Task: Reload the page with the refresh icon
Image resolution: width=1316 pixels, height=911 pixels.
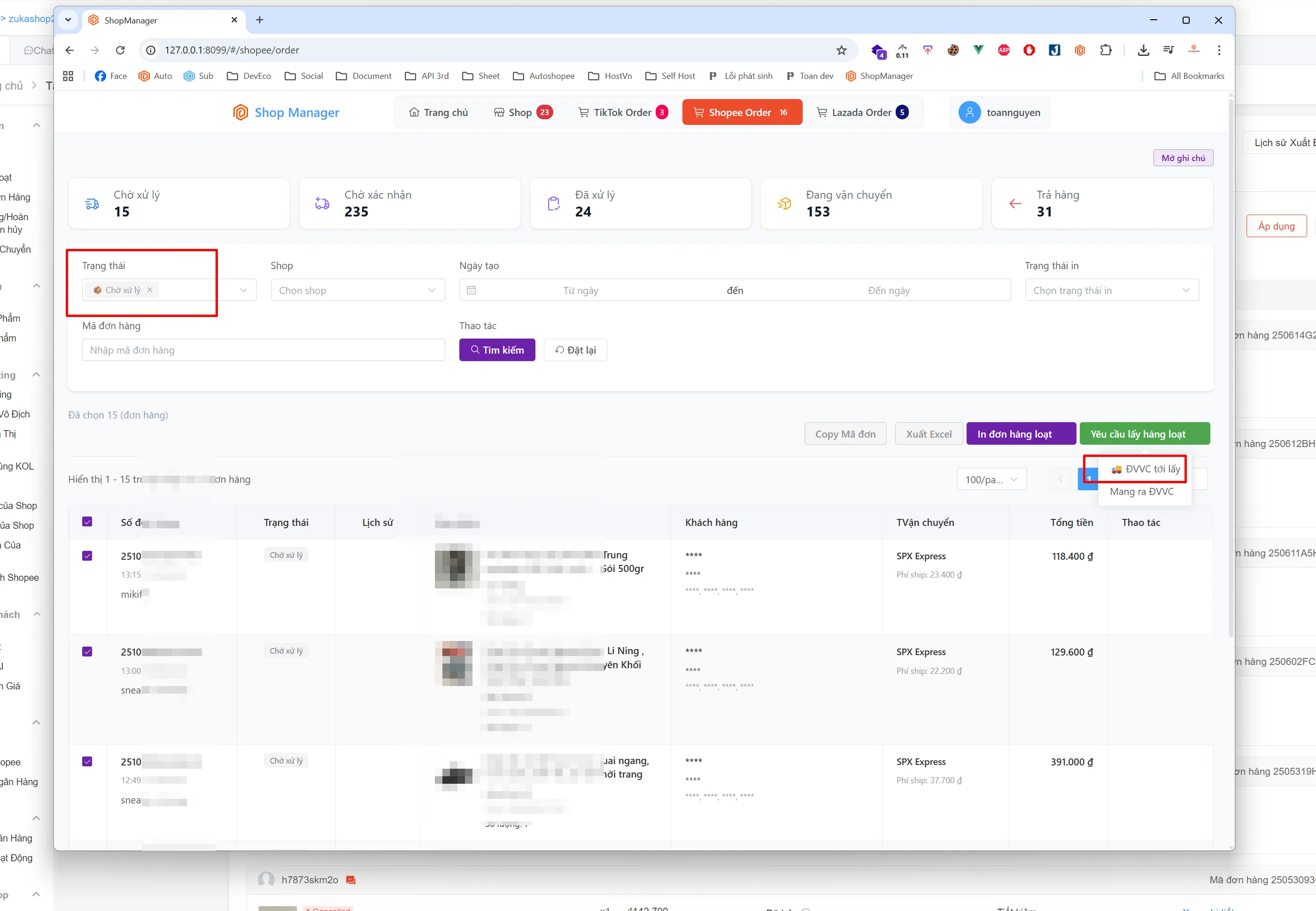Action: pyautogui.click(x=120, y=50)
